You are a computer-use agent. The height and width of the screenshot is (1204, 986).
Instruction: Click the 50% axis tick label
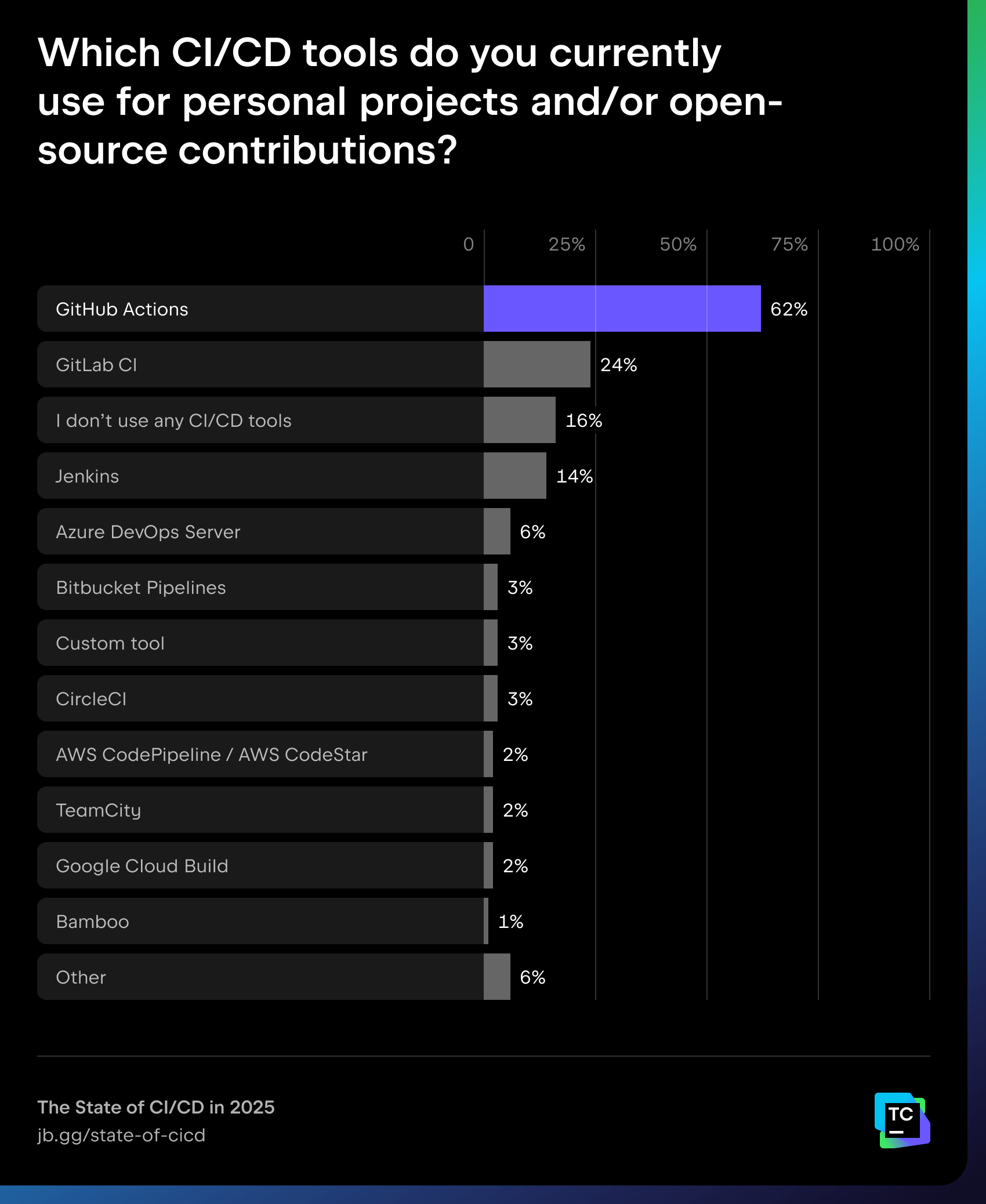pyautogui.click(x=677, y=244)
